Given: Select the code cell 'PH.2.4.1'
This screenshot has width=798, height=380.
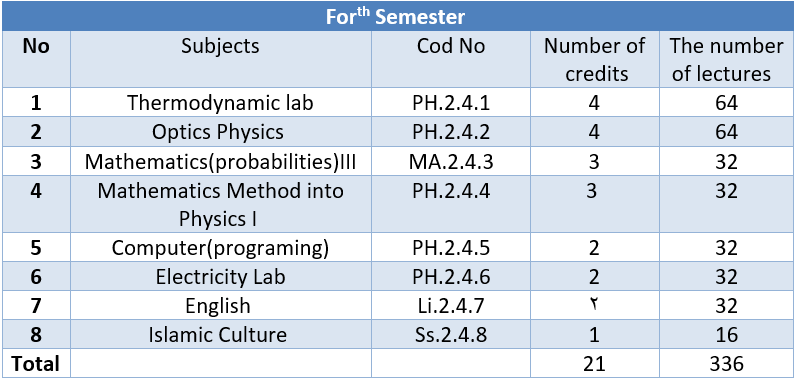Looking at the screenshot, I should 451,103.
